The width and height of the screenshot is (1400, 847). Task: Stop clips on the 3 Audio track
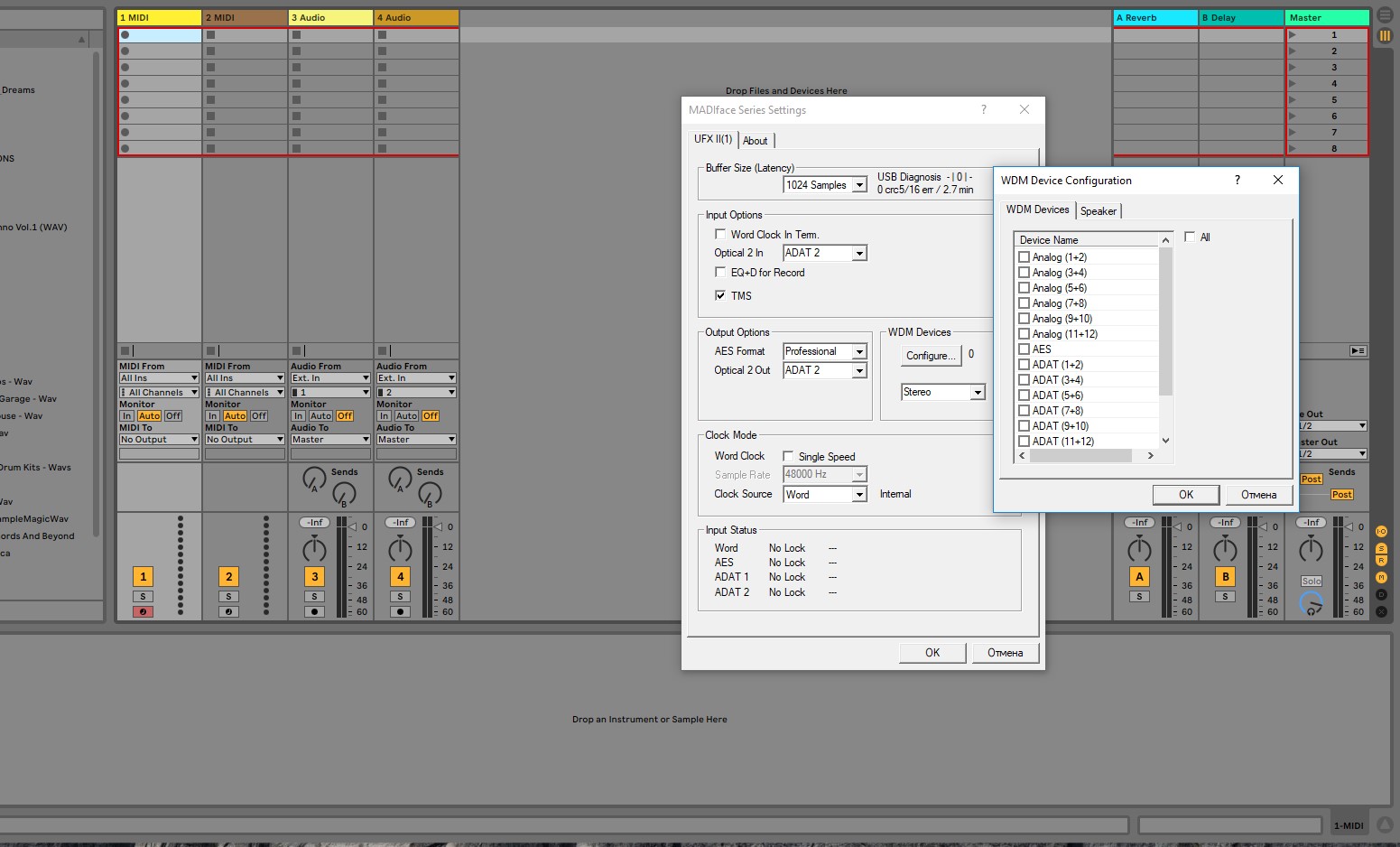click(x=296, y=350)
